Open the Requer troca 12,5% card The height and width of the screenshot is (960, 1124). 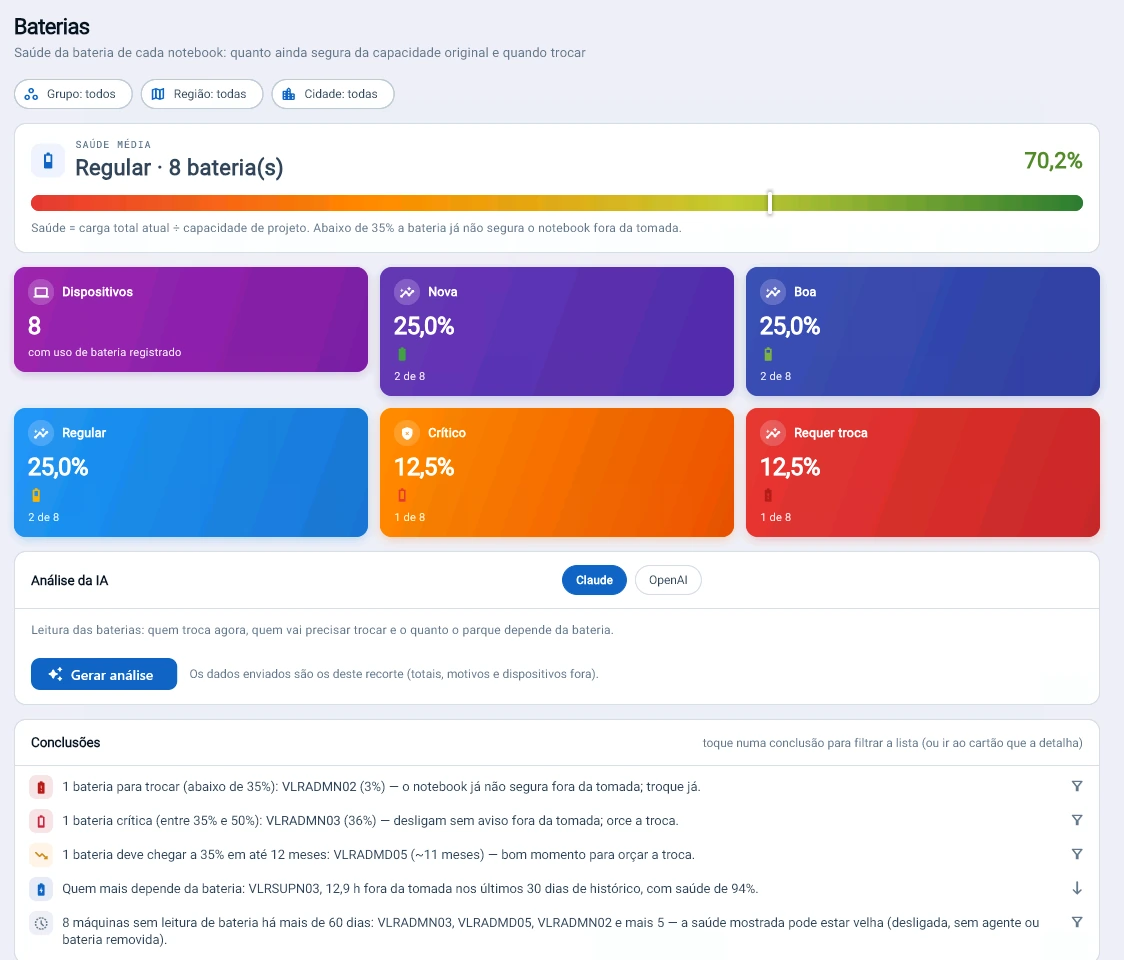coord(923,472)
